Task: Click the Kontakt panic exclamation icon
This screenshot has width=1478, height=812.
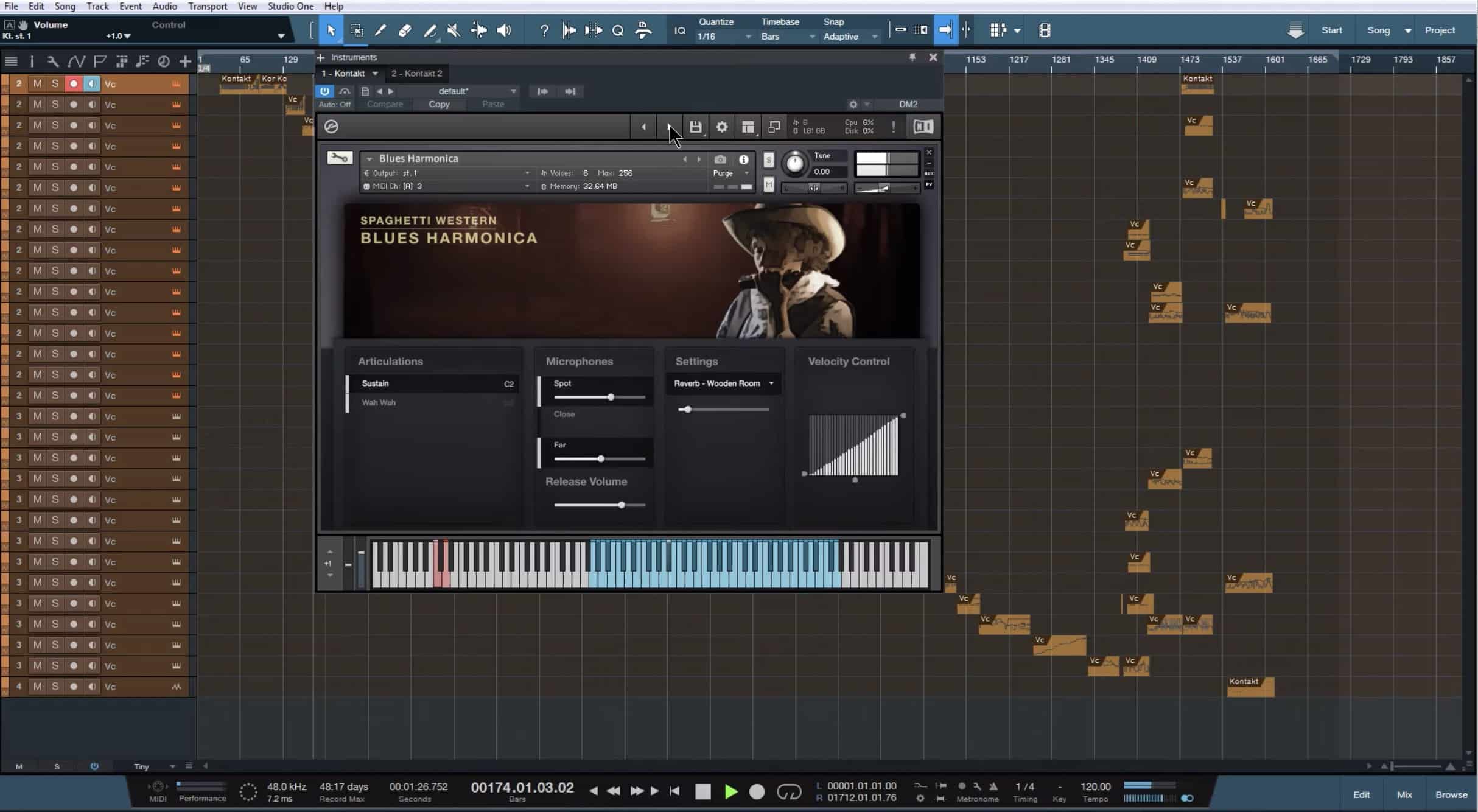Action: [893, 127]
